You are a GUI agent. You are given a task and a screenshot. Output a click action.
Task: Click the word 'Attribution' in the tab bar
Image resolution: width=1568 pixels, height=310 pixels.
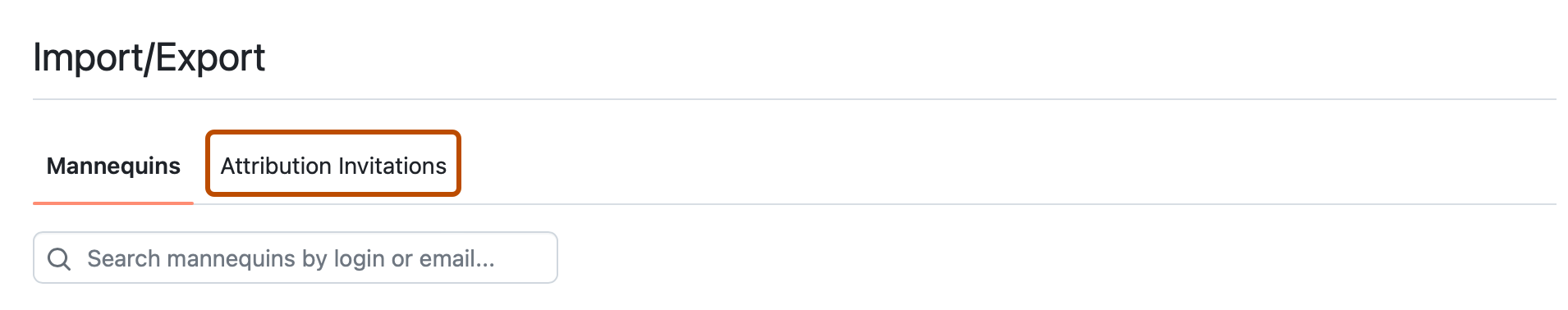[276, 166]
